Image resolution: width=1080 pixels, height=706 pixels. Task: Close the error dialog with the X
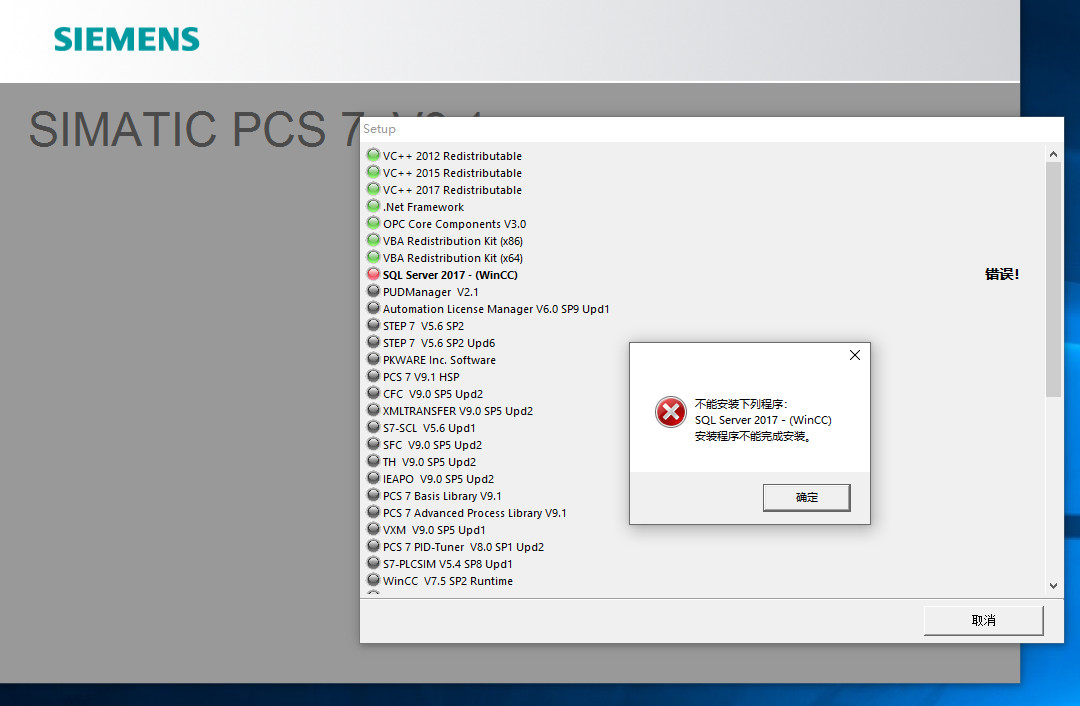855,355
